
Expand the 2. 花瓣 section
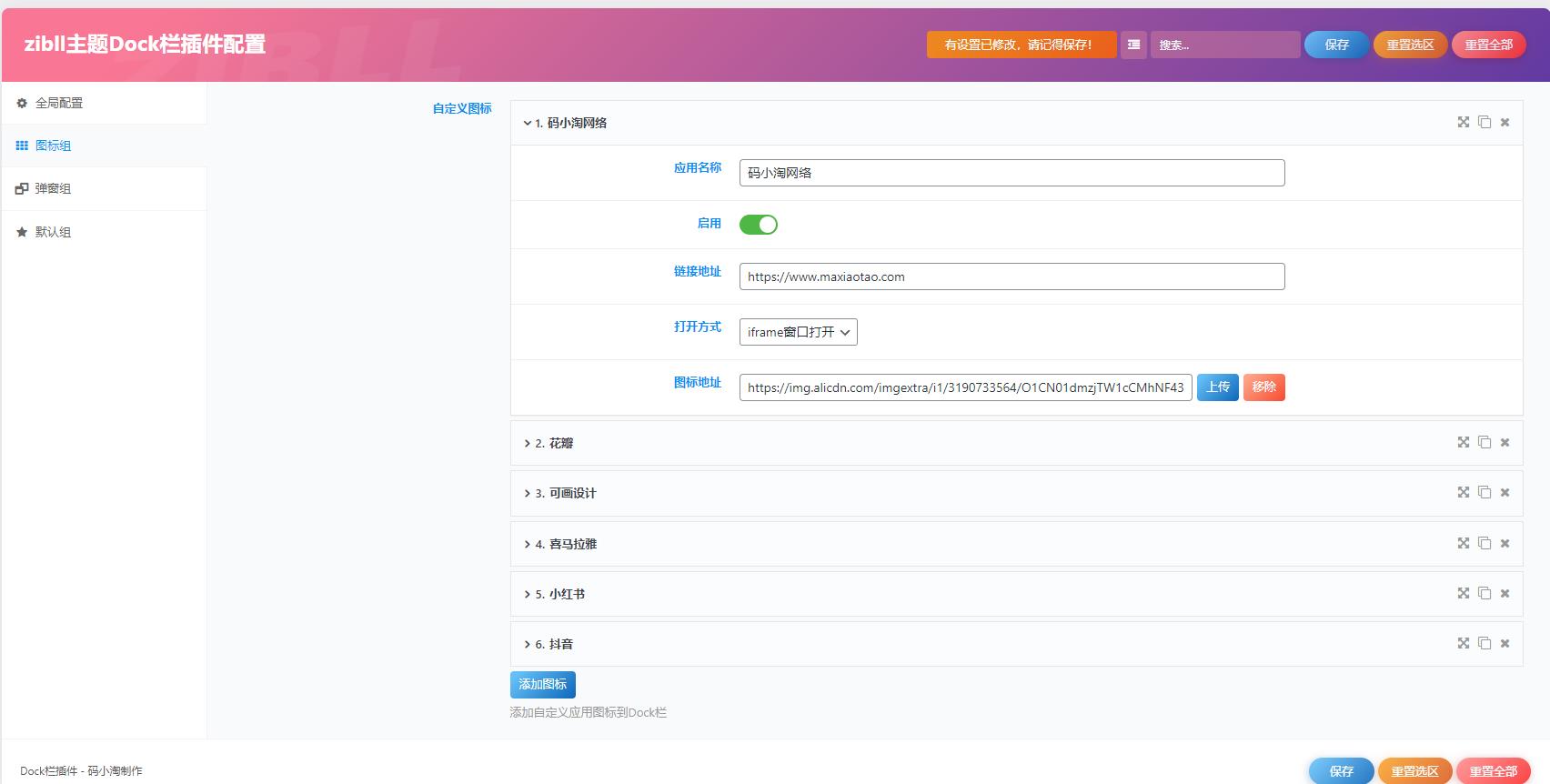555,443
